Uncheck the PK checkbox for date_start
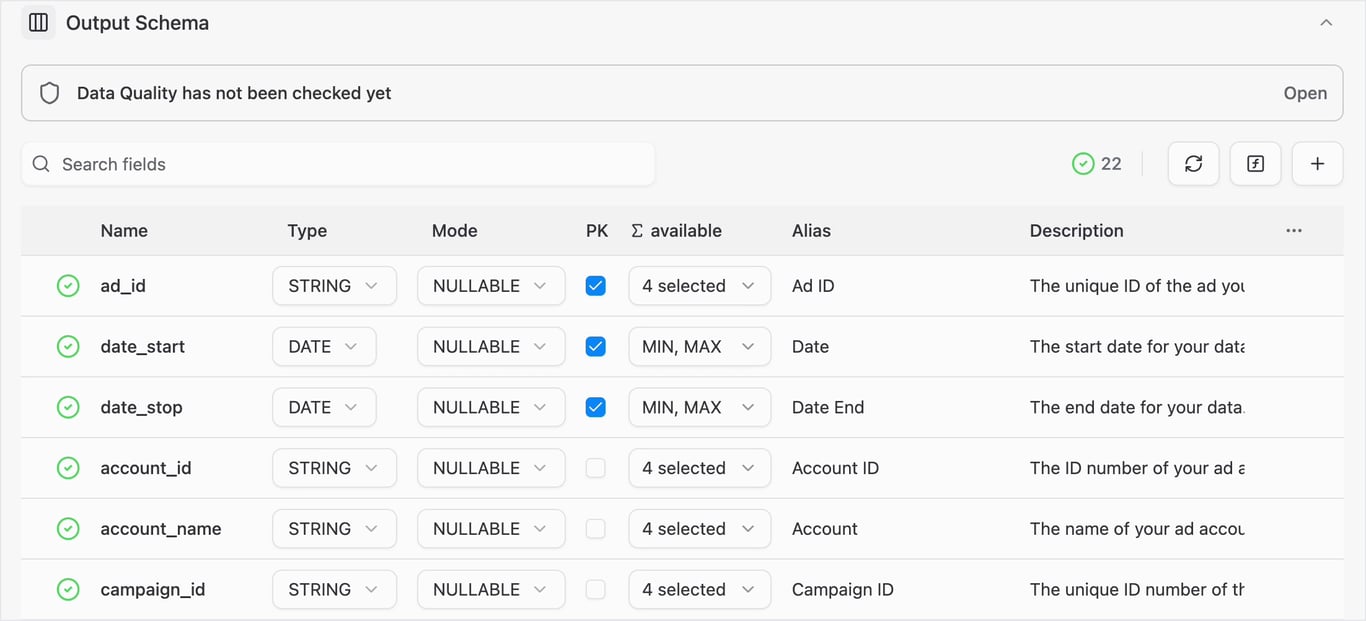The height and width of the screenshot is (621, 1366). click(x=595, y=347)
